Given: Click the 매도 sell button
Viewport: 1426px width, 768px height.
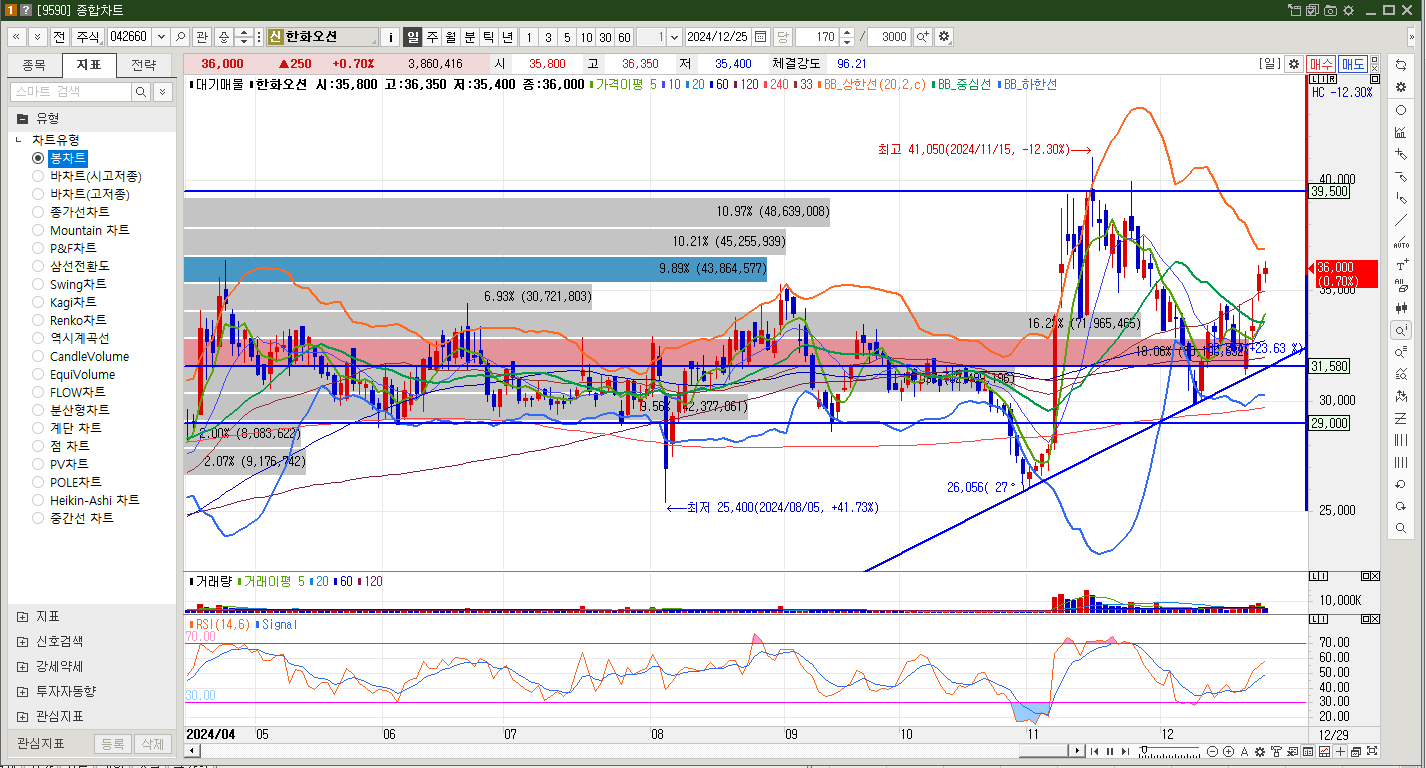Looking at the screenshot, I should point(1354,64).
